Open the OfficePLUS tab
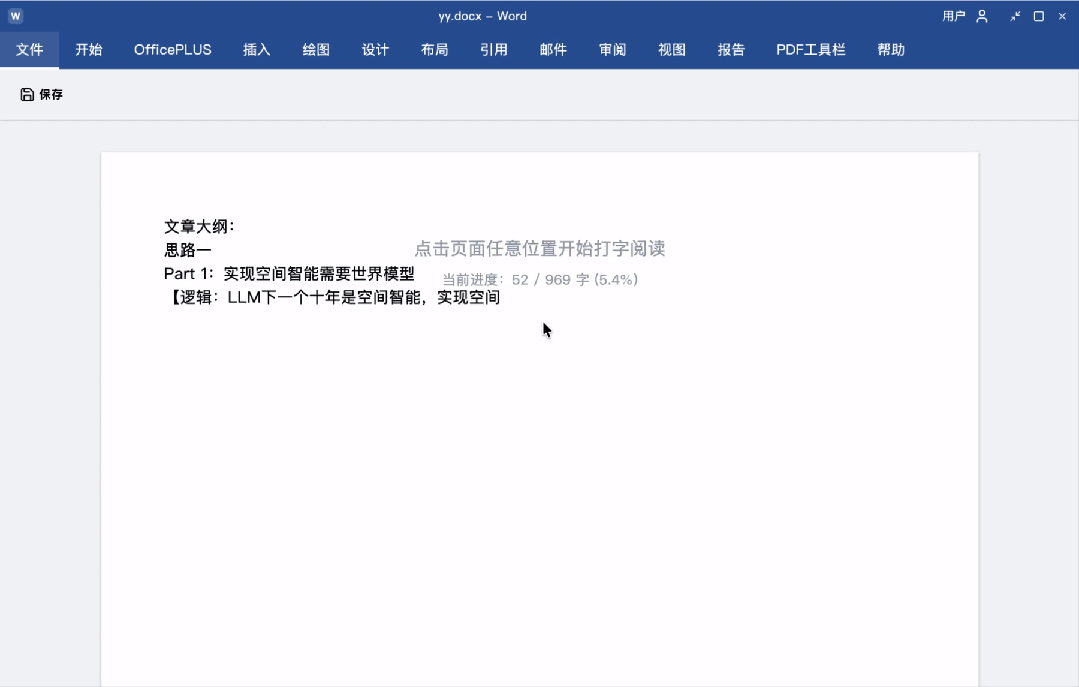This screenshot has width=1079, height=687. click(173, 49)
